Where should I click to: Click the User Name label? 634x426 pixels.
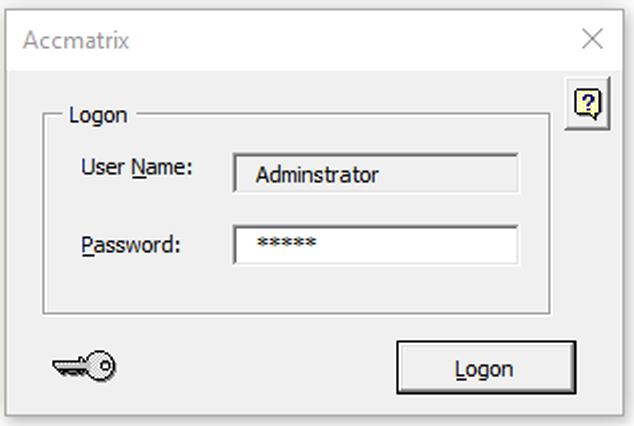pyautogui.click(x=136, y=167)
